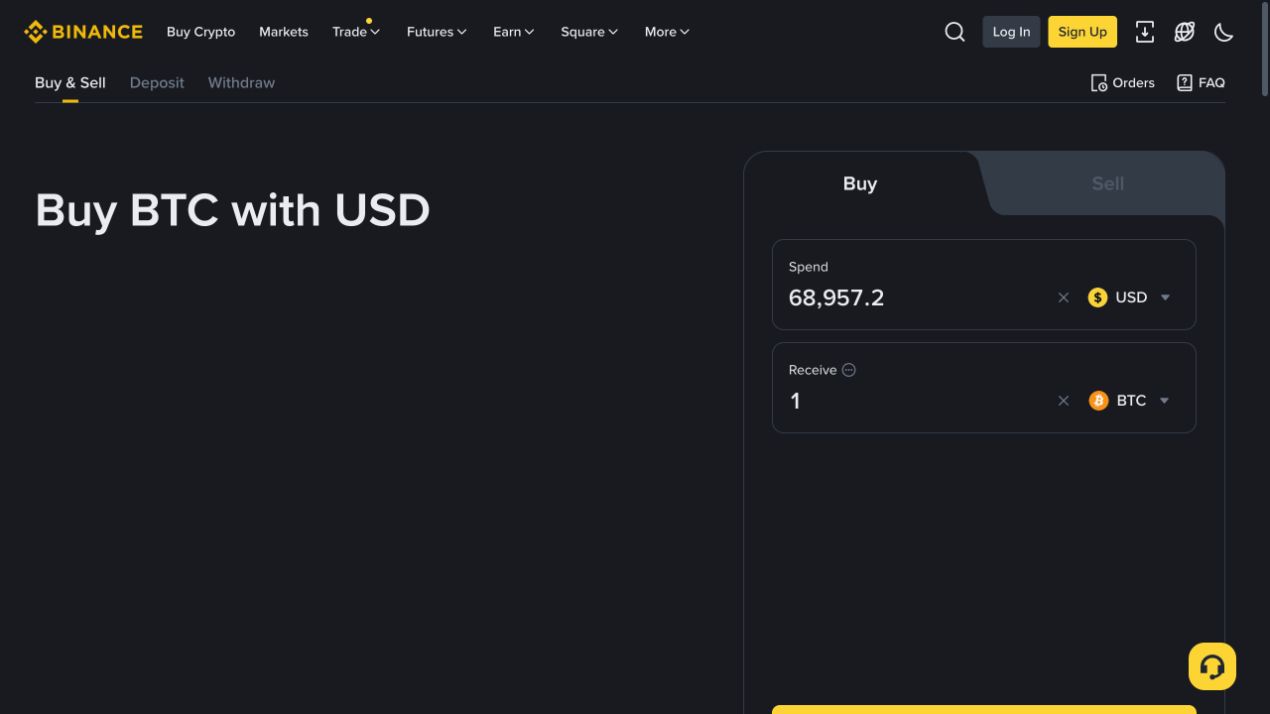Screen dimensions: 1270x714
Task: Switch to the Sell tab
Action: (x=1108, y=184)
